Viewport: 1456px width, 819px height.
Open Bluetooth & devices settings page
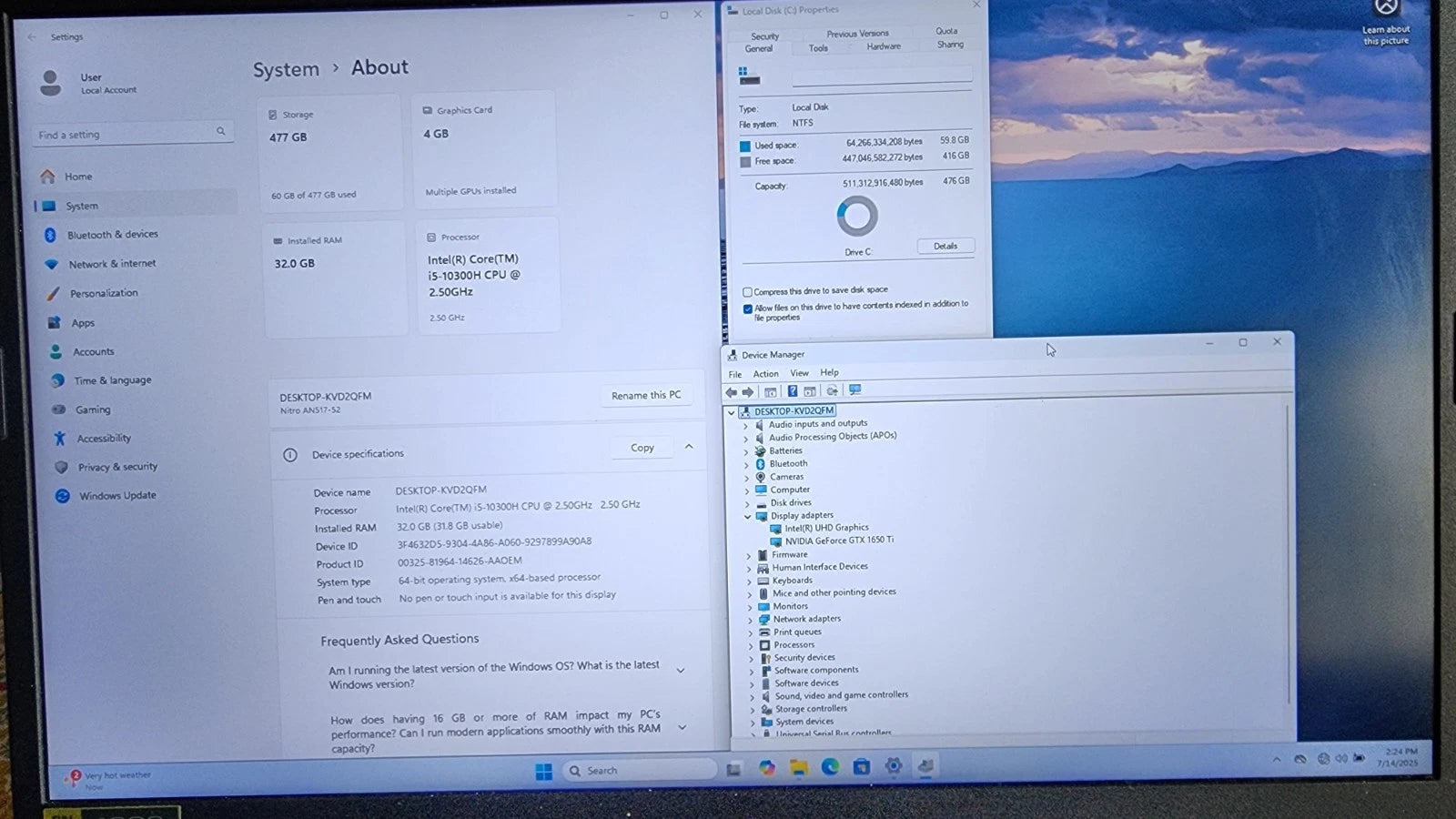(112, 235)
